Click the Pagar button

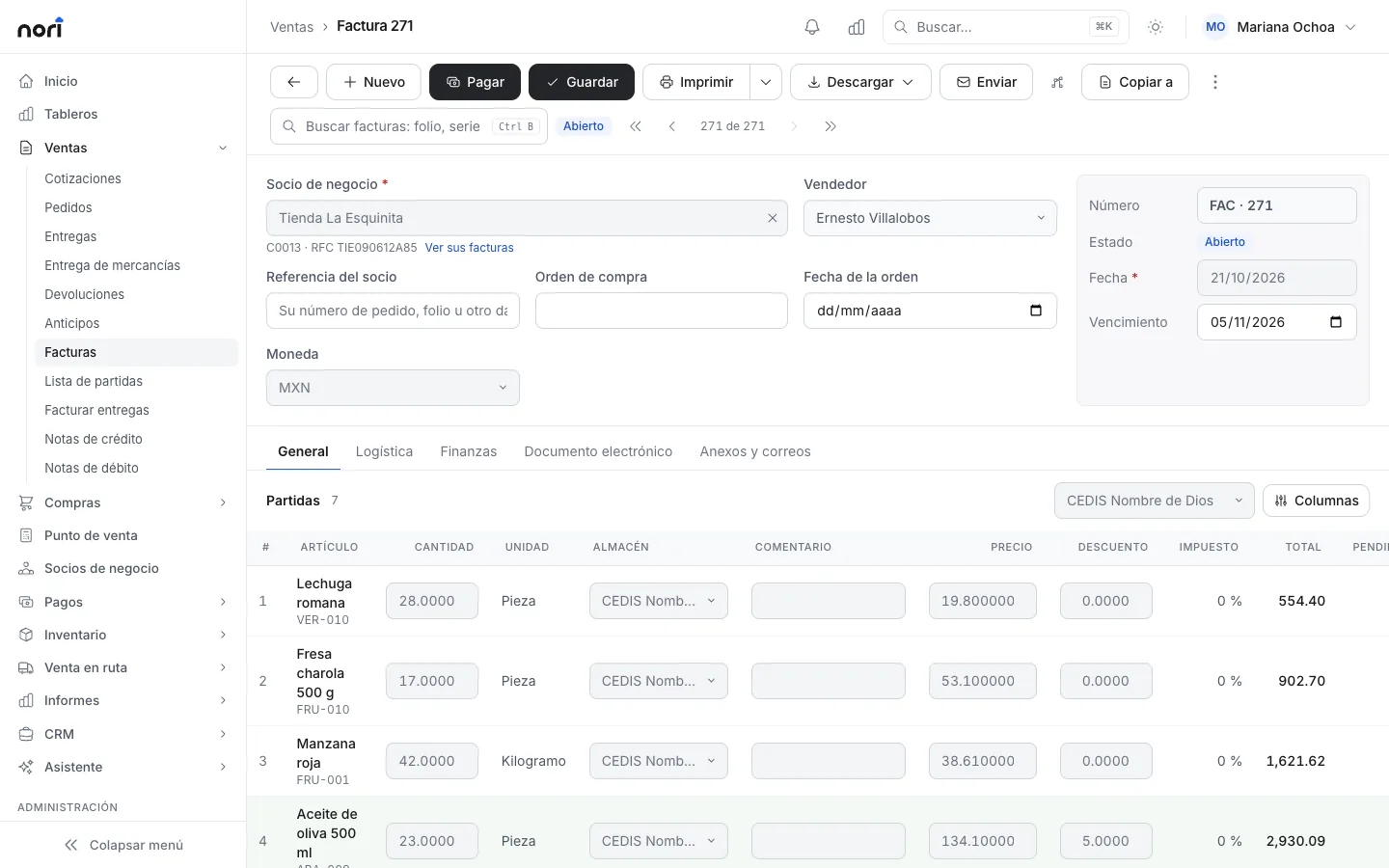(475, 82)
